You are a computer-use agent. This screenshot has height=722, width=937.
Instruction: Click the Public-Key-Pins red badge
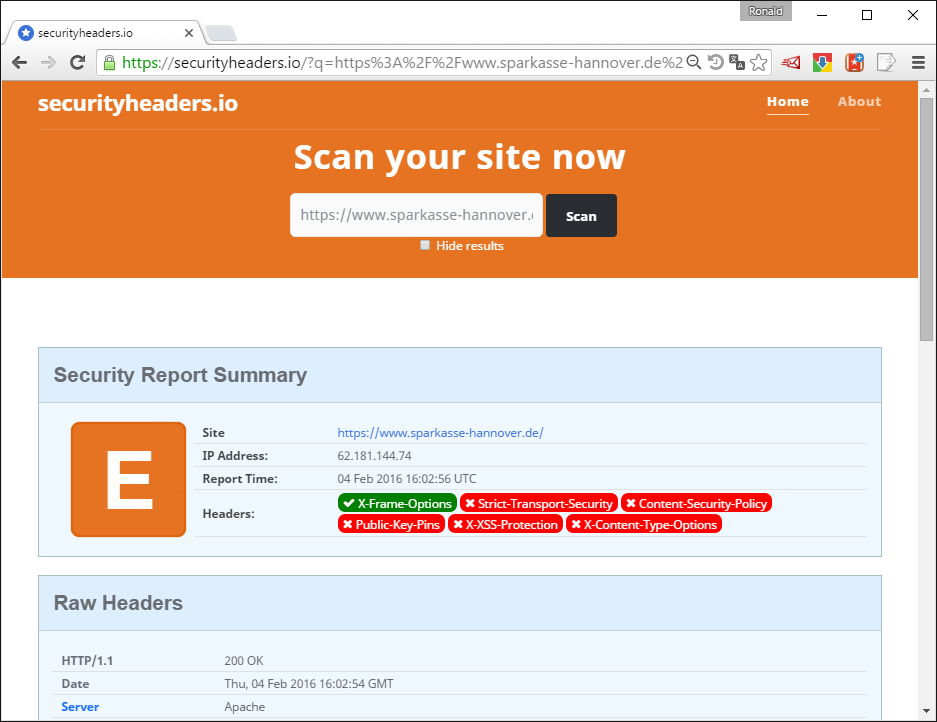coord(391,525)
